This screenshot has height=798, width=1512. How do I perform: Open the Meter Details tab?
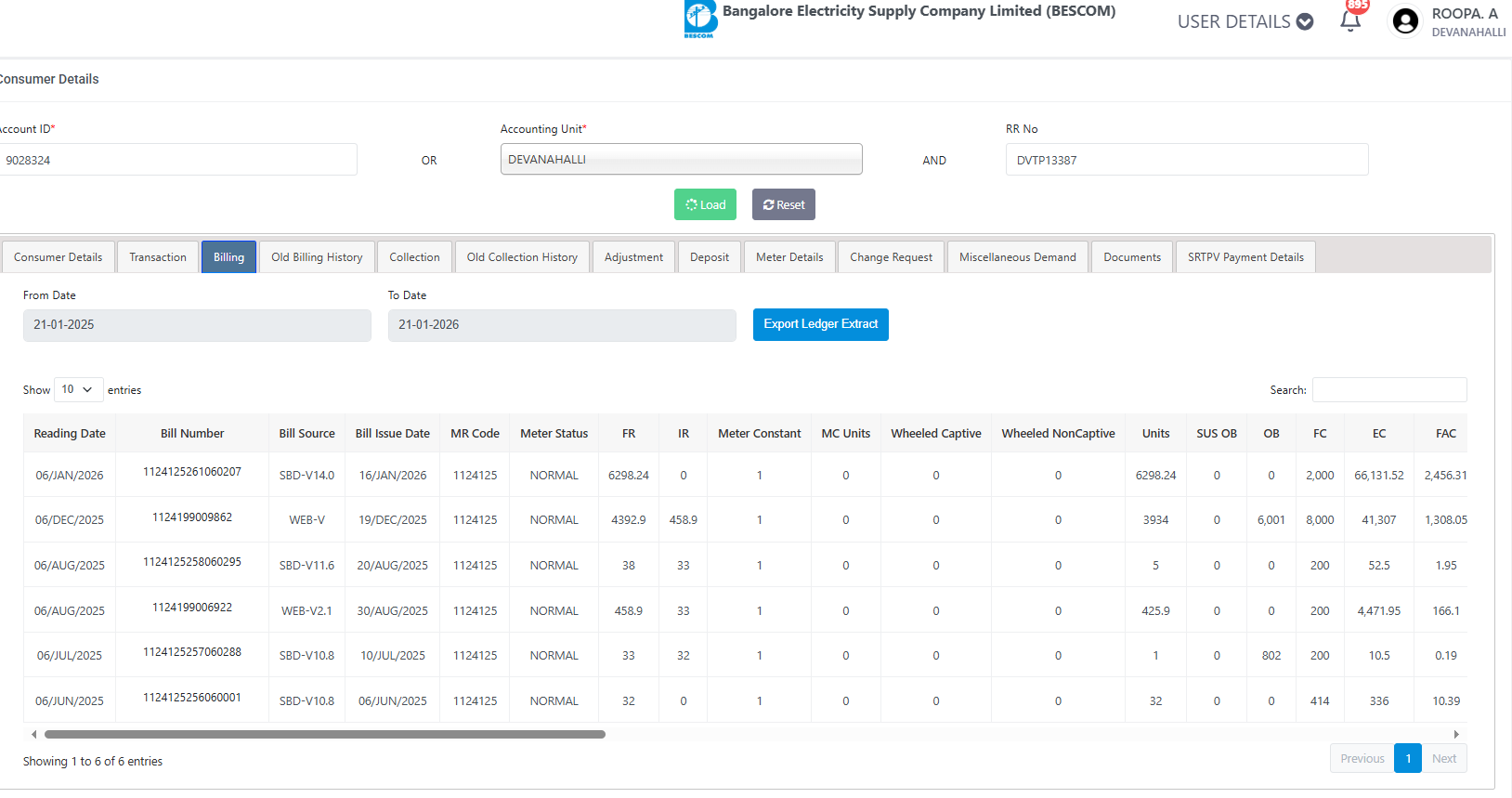pyautogui.click(x=789, y=257)
